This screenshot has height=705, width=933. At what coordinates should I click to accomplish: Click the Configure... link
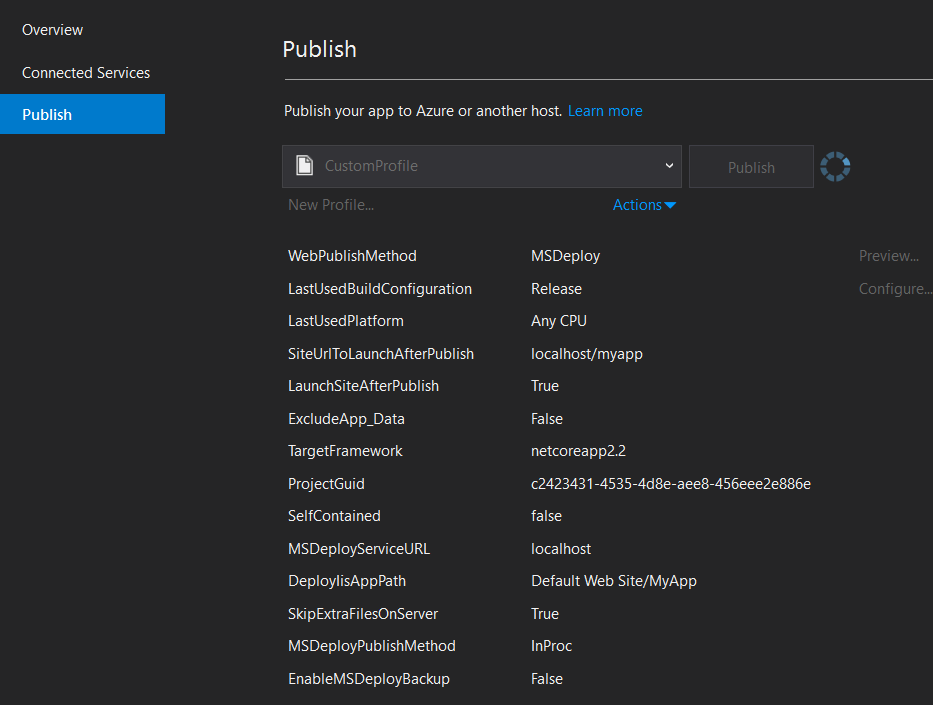pyautogui.click(x=894, y=288)
